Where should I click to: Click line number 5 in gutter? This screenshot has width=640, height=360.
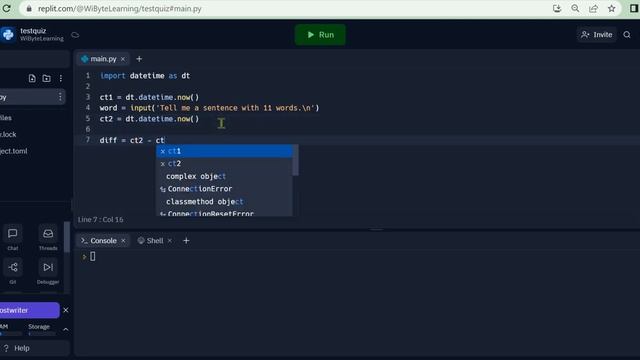point(87,118)
